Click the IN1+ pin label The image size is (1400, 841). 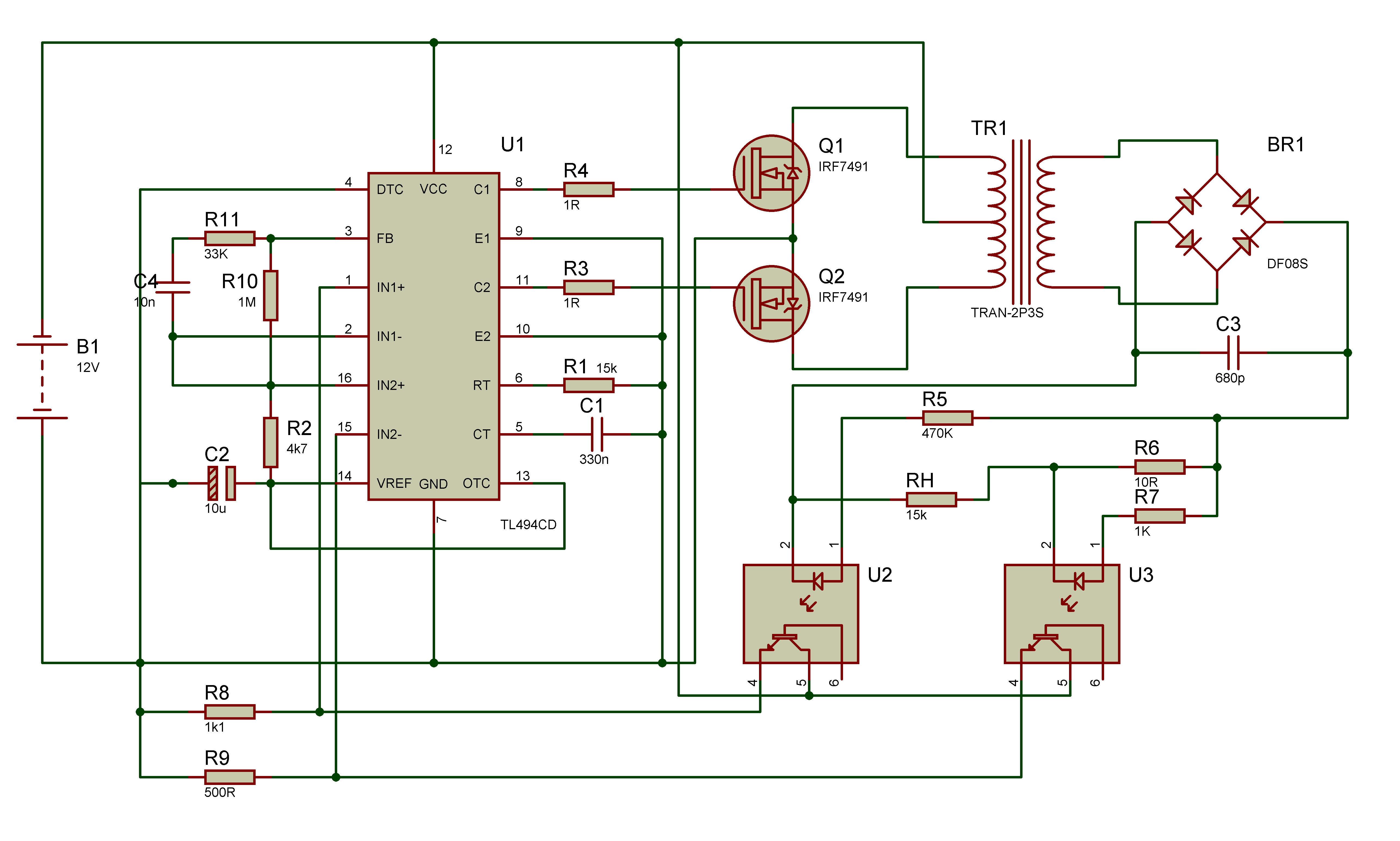[391, 287]
